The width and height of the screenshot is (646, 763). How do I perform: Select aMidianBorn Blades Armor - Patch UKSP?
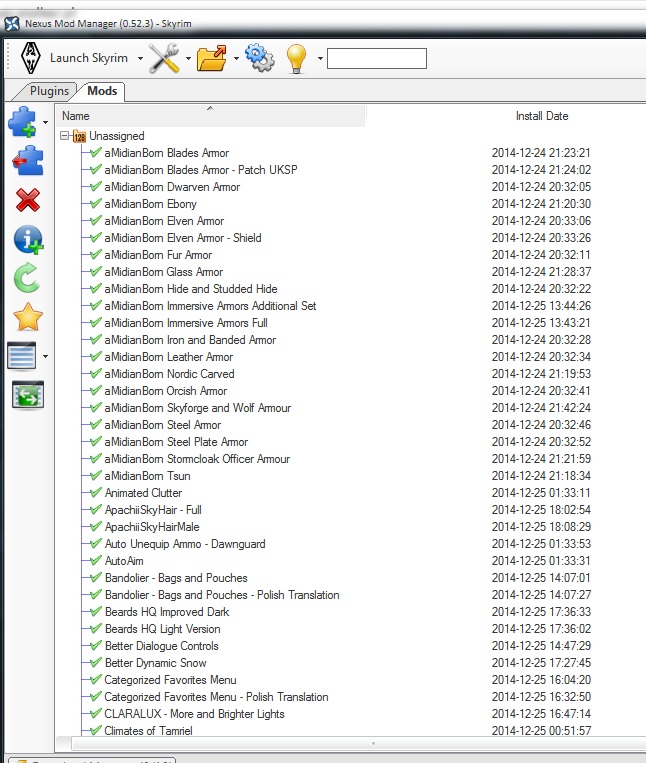201,170
